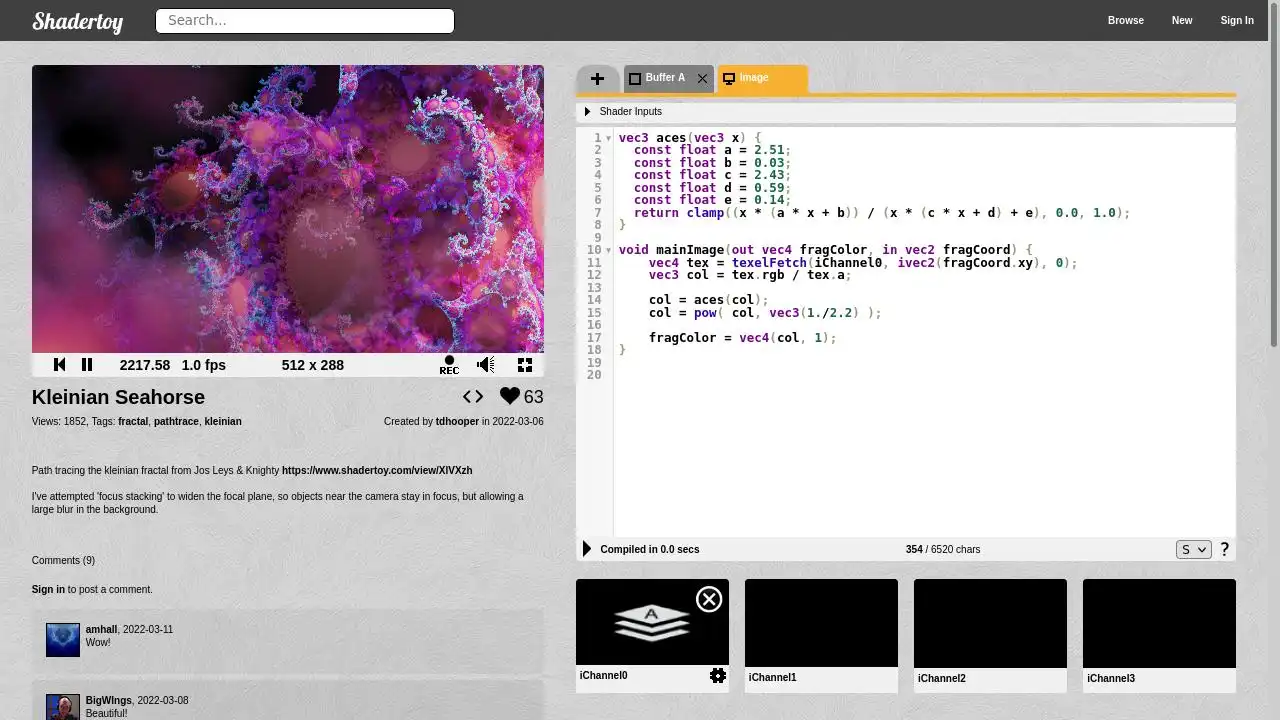Open the pathtrace tag link
This screenshot has height=720, width=1280.
(x=176, y=422)
